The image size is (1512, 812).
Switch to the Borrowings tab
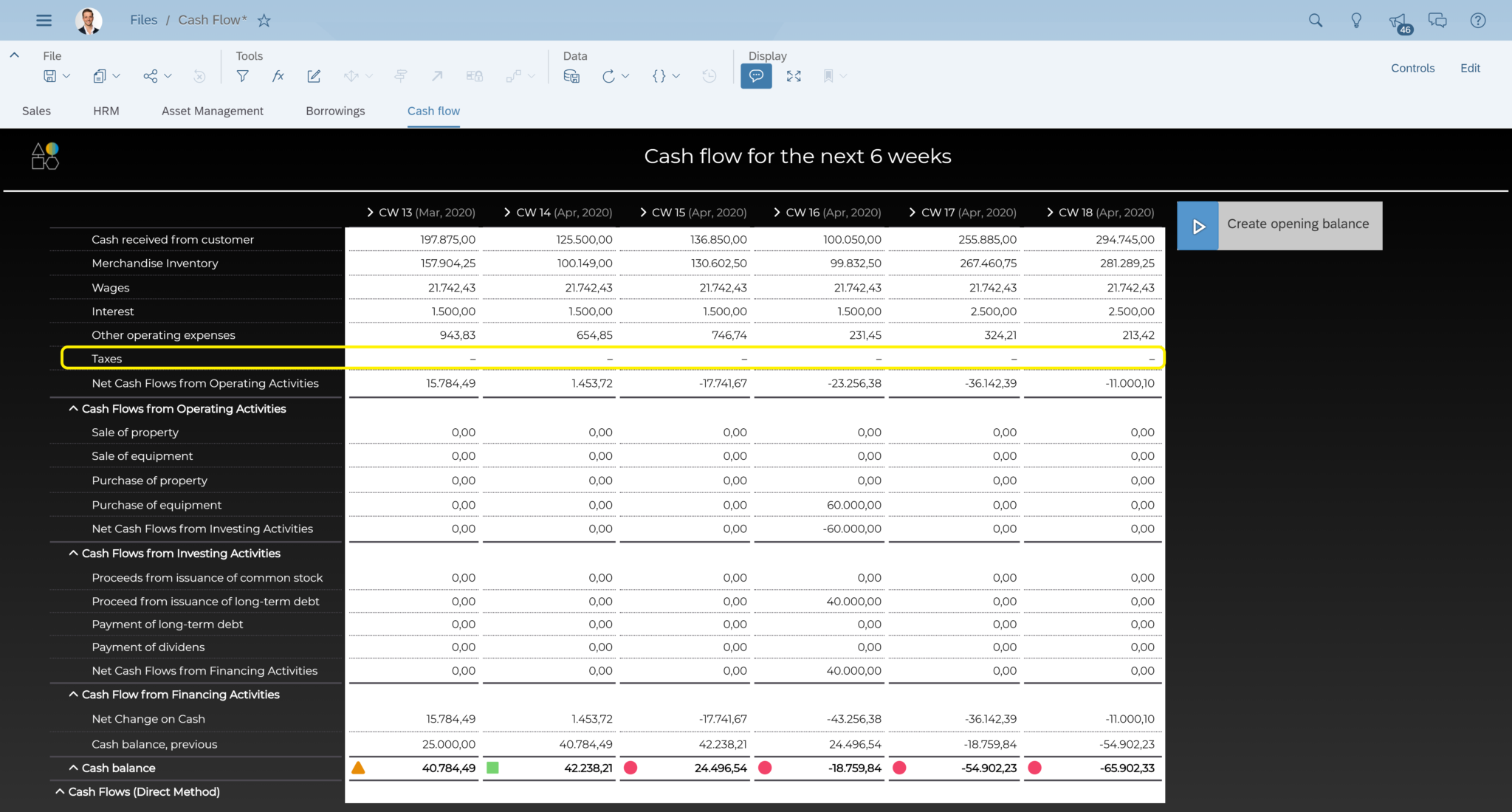pos(335,111)
